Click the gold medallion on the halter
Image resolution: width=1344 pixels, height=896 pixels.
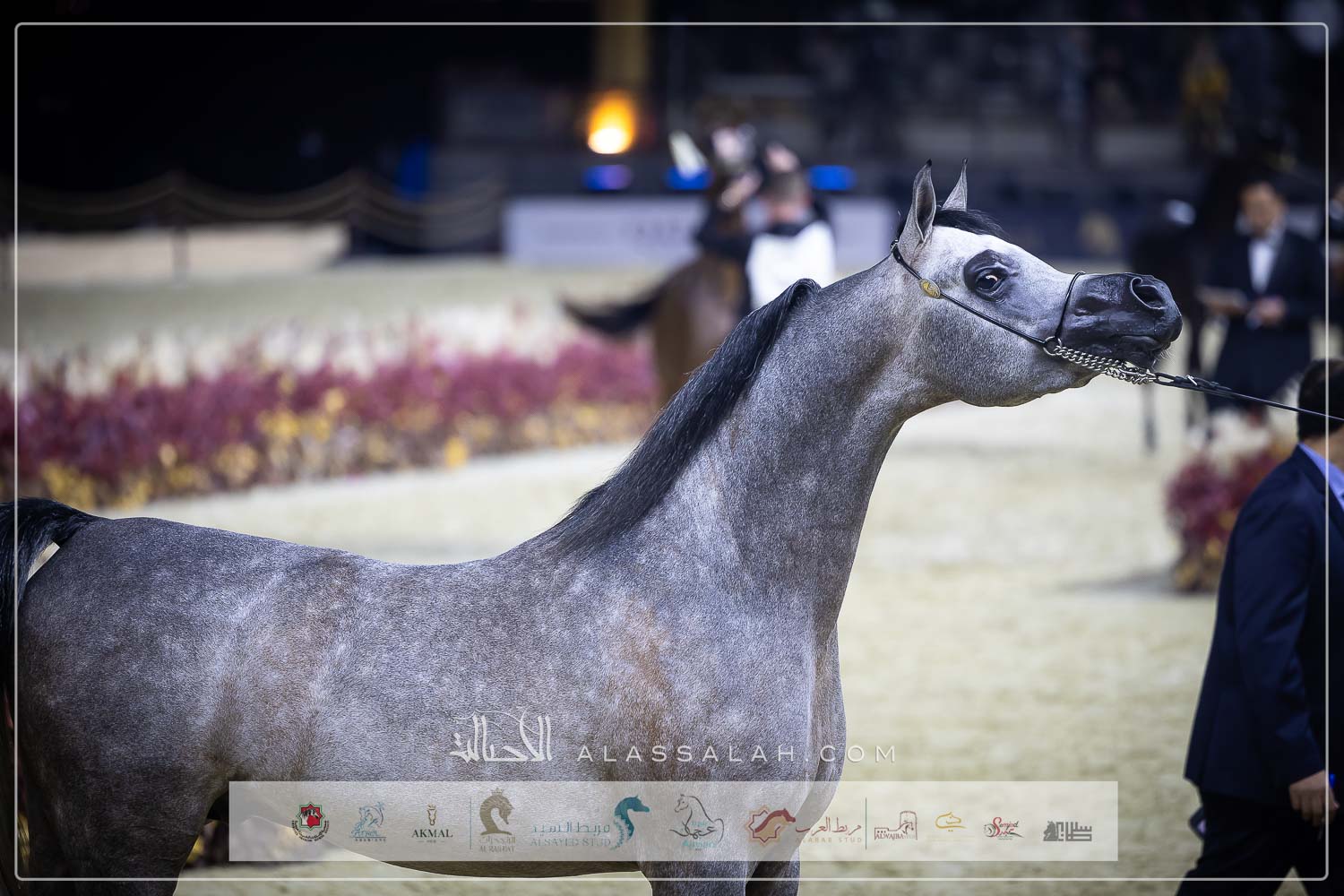coord(931,289)
